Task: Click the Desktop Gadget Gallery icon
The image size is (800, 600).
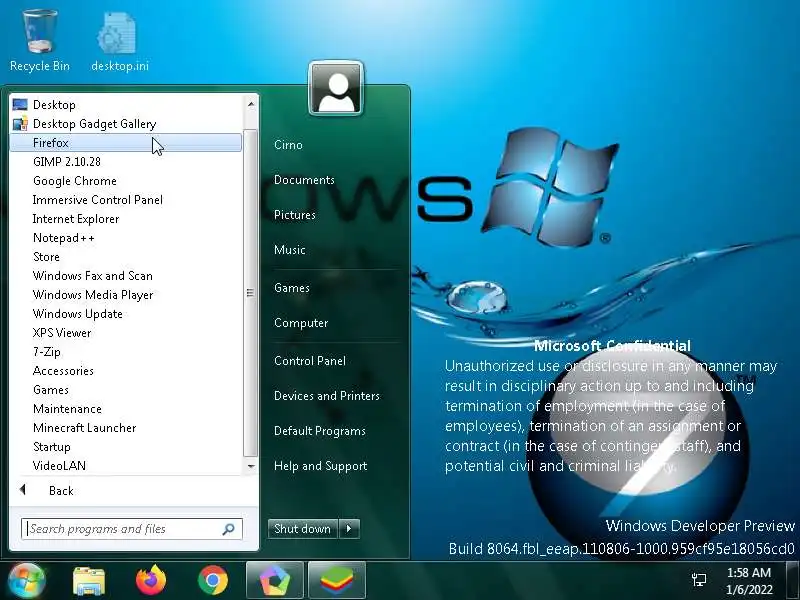Action: click(x=20, y=123)
